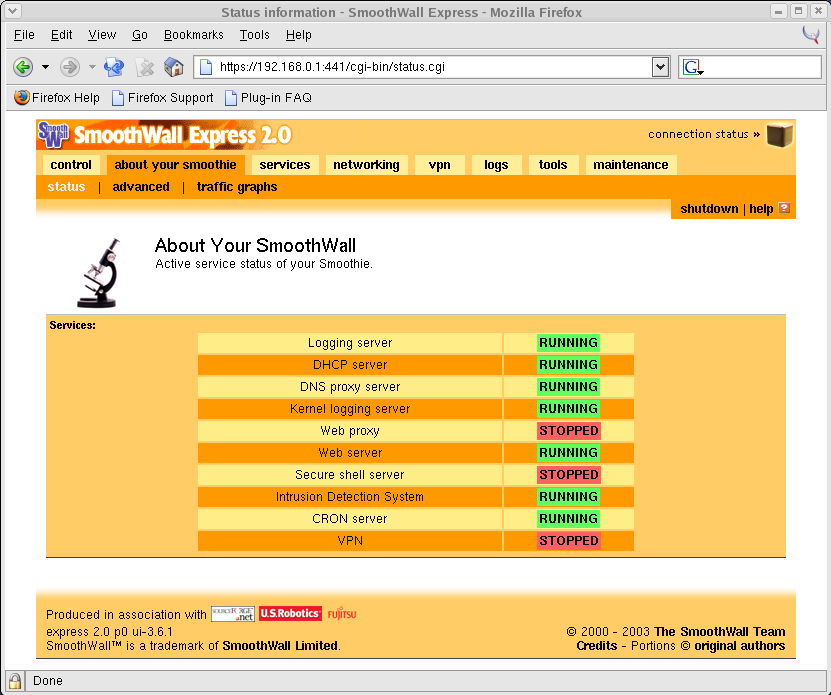Viewport: 831px width, 695px height.
Task: Click the DHCP server row label
Action: [350, 365]
